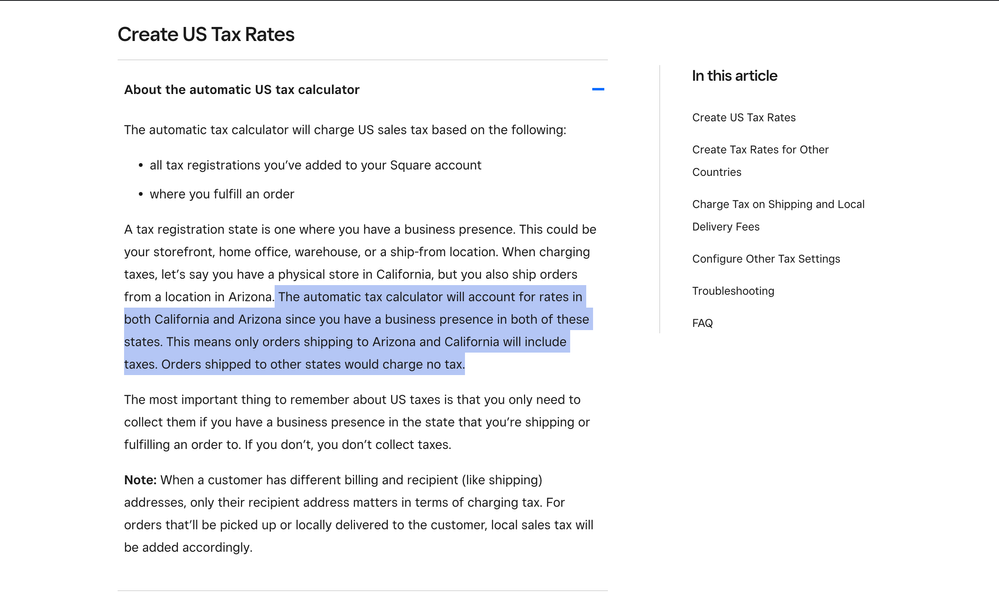The width and height of the screenshot is (999, 612).
Task: Click the sentence 'The automatic tax calculator will charge'
Action: click(345, 130)
